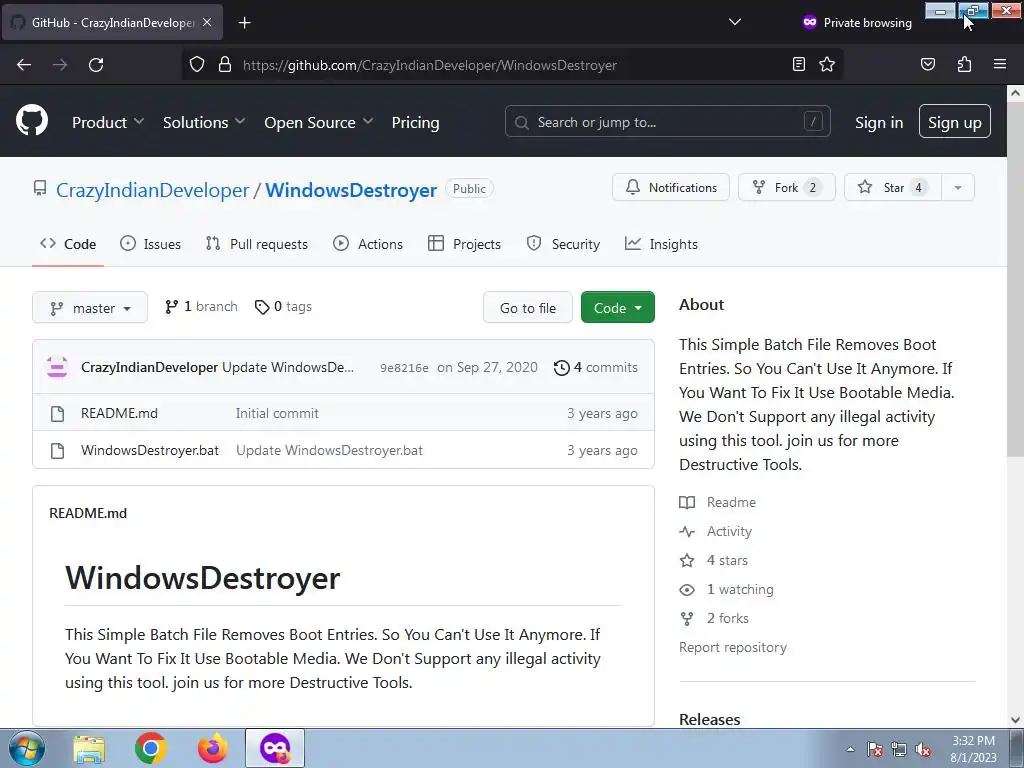Open the tracking protection shield icon
Viewport: 1024px width, 768px height.
tap(197, 65)
